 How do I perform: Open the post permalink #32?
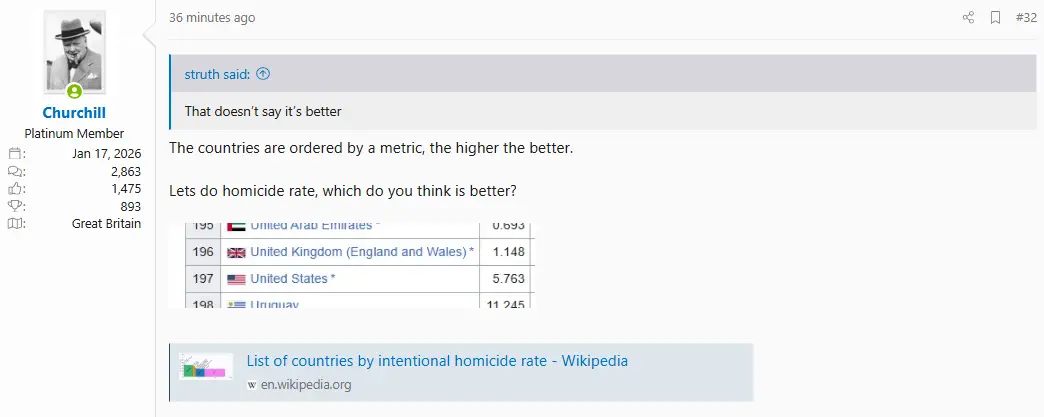pos(1026,18)
